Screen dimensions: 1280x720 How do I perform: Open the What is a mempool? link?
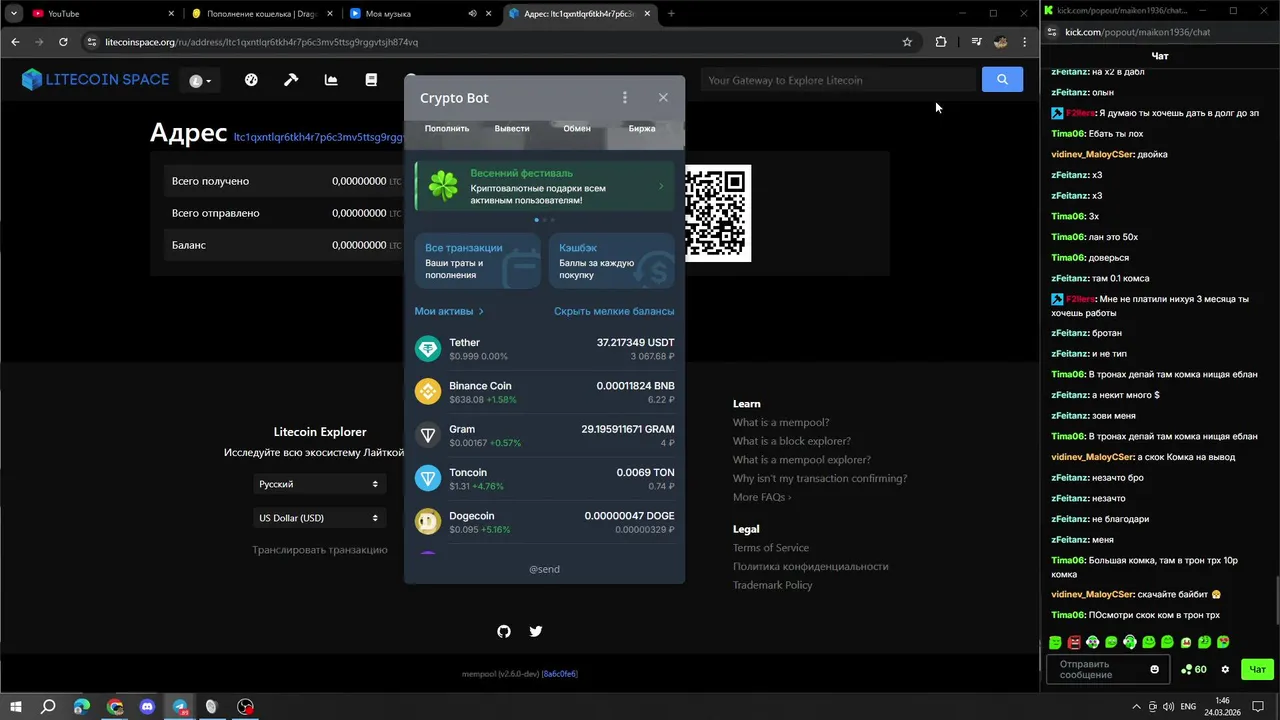click(x=781, y=422)
